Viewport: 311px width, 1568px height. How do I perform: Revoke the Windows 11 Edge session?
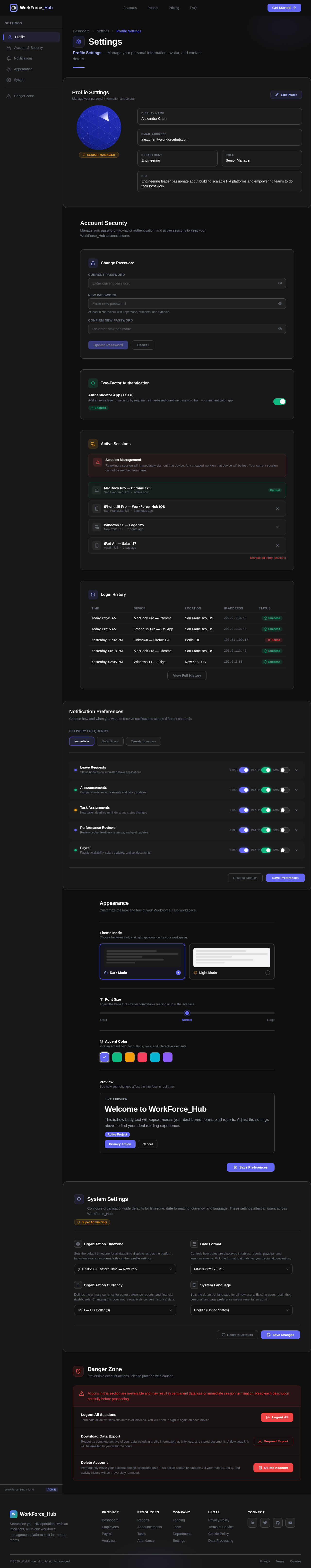(277, 527)
